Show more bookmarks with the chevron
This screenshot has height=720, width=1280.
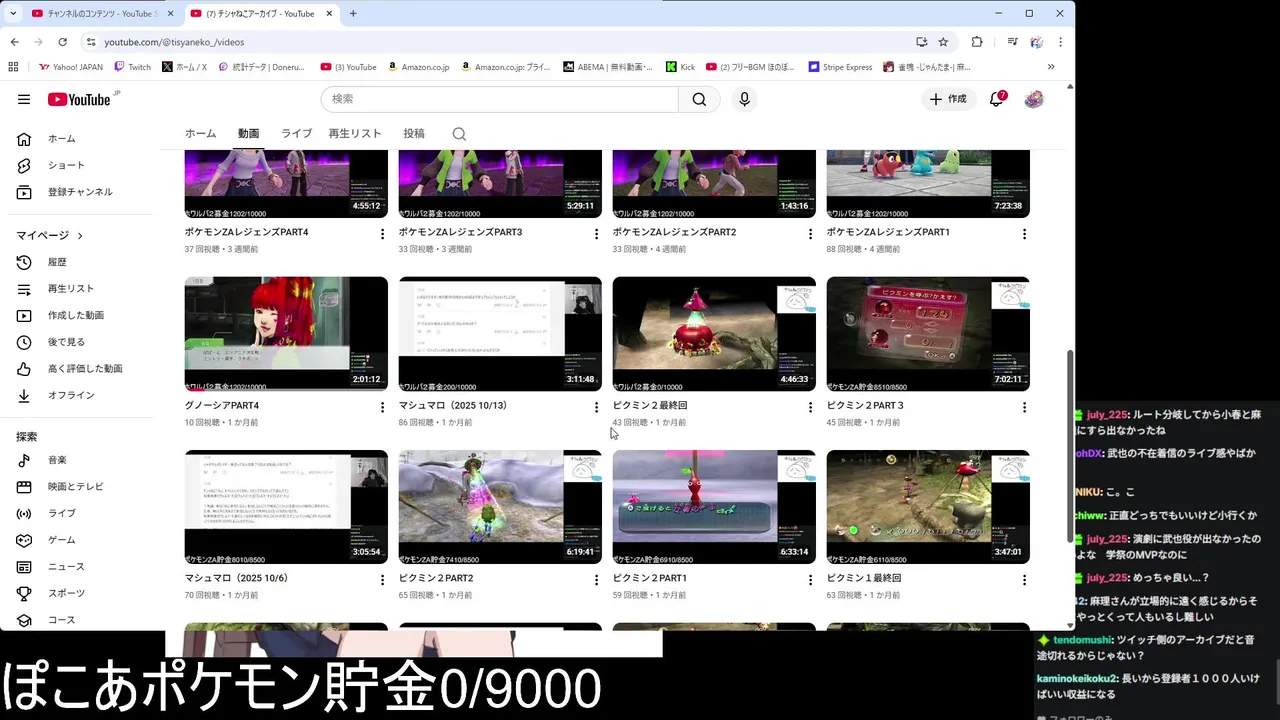tap(1051, 67)
